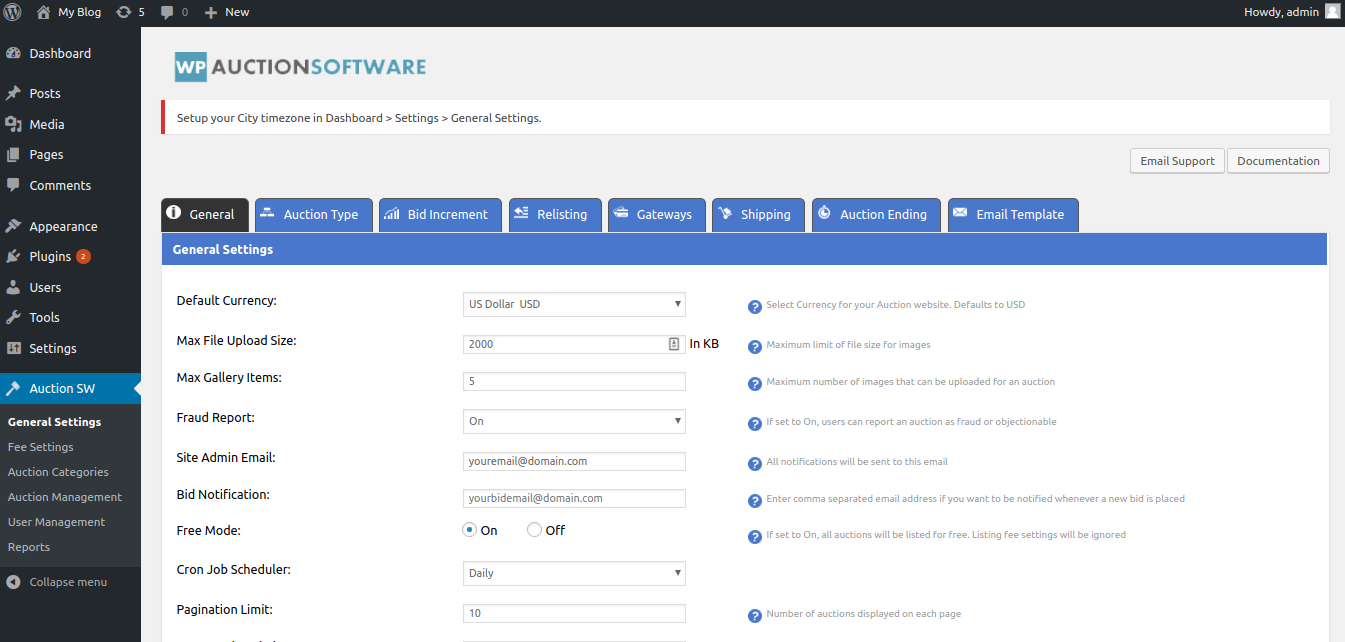This screenshot has width=1345, height=642.
Task: Open Auction Management submenu link
Action: coord(64,497)
